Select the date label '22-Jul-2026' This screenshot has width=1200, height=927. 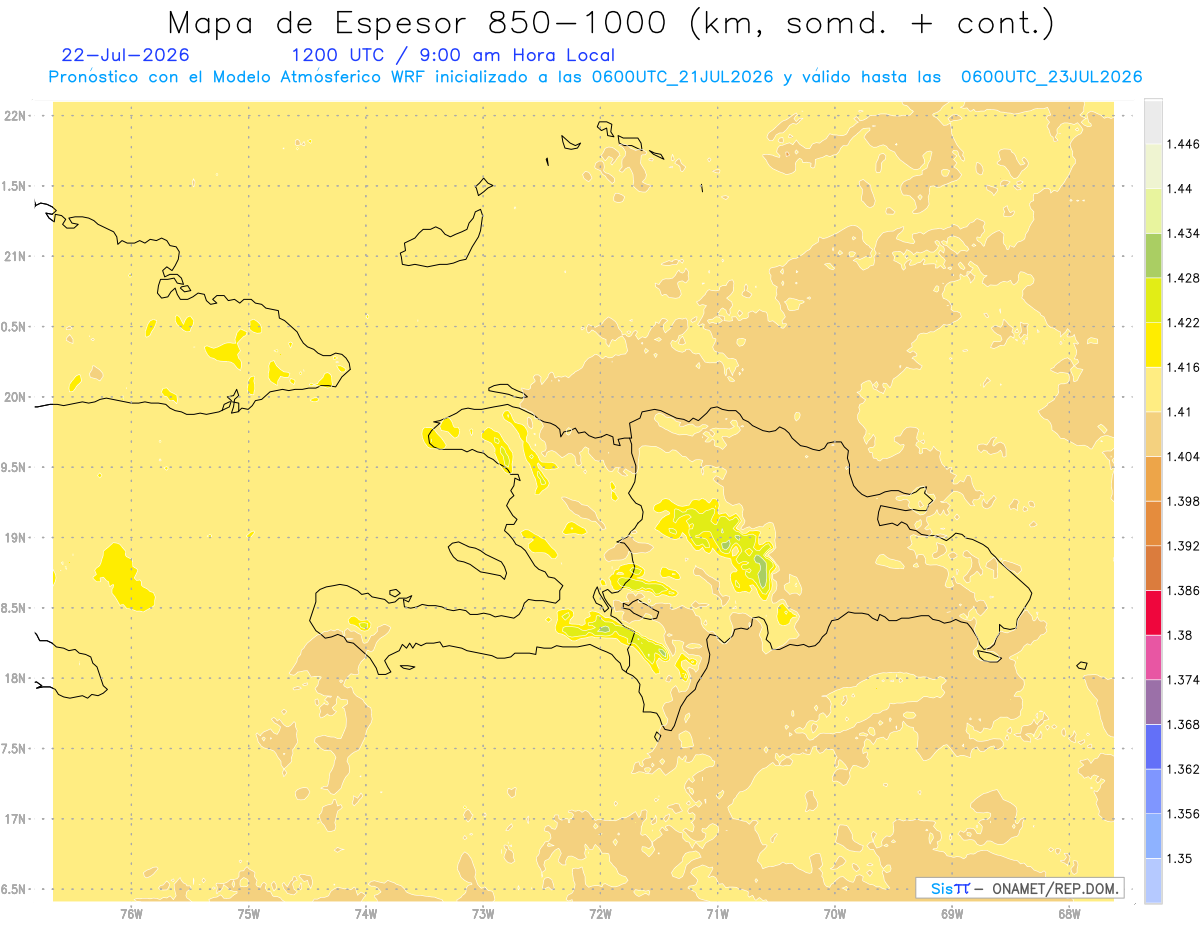pos(124,55)
